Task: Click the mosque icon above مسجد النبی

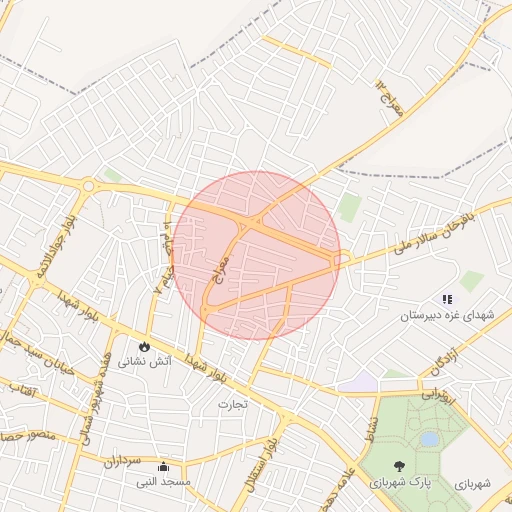Action: click(x=163, y=466)
